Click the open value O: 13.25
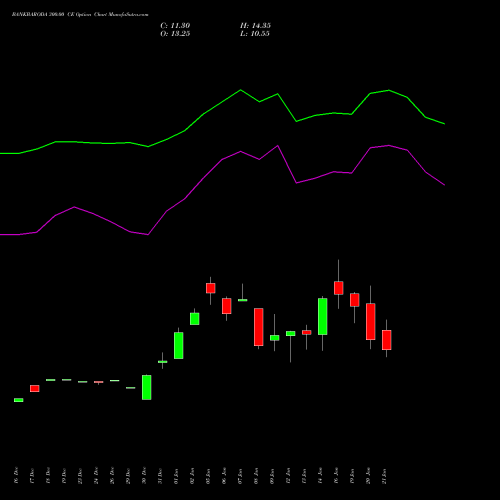Image resolution: width=500 pixels, height=500 pixels. point(175,34)
